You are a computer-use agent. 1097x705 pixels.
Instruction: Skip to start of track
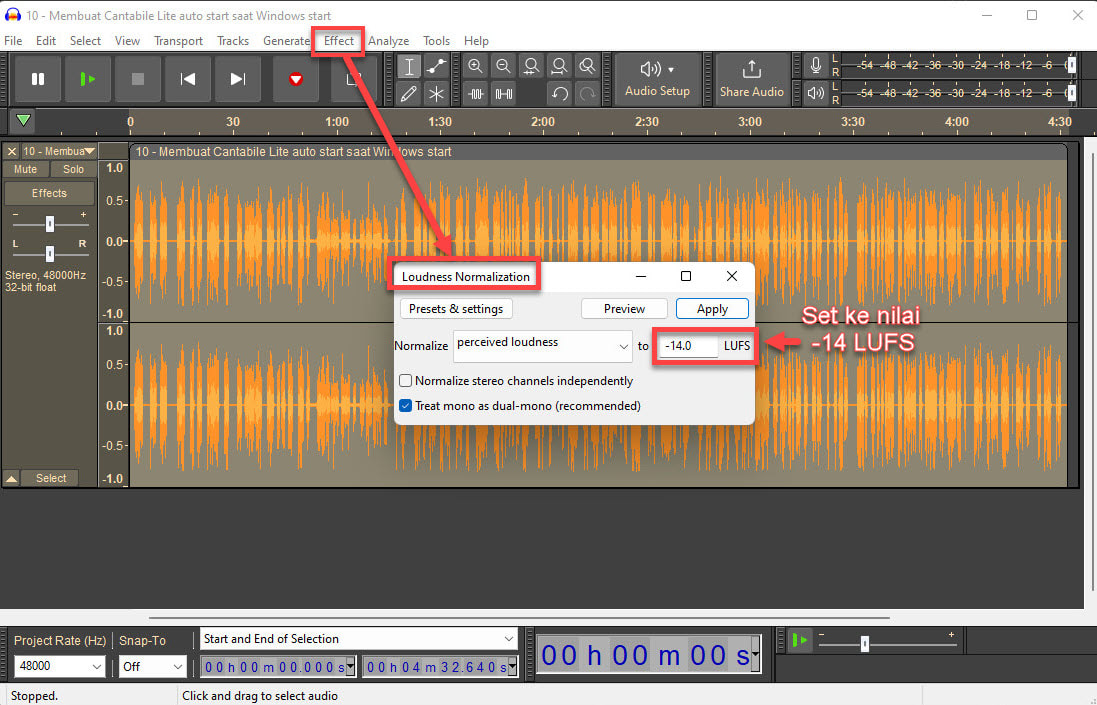point(187,79)
